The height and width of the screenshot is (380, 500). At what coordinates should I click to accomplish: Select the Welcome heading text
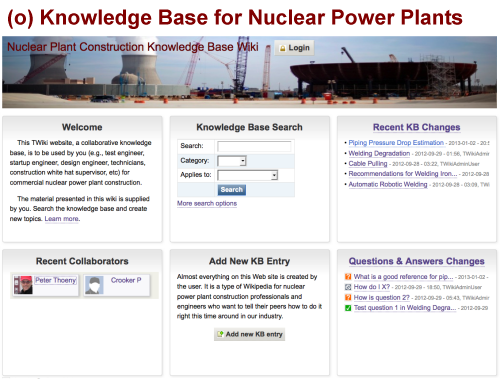pos(82,127)
